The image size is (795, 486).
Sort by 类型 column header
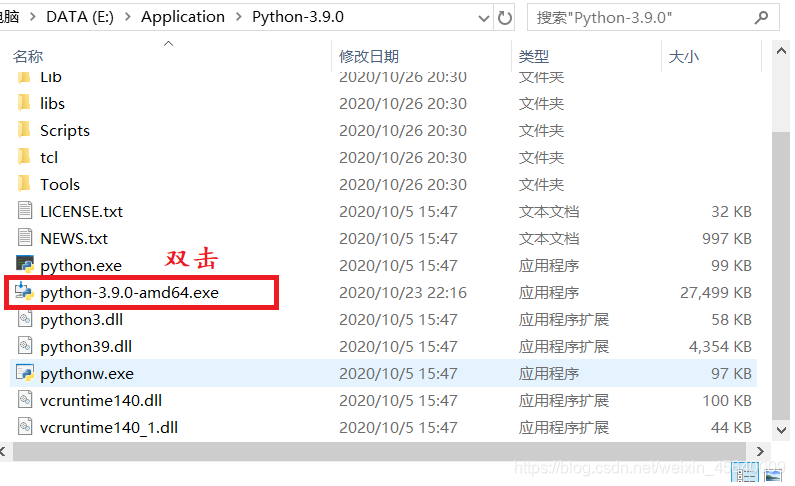coord(533,56)
